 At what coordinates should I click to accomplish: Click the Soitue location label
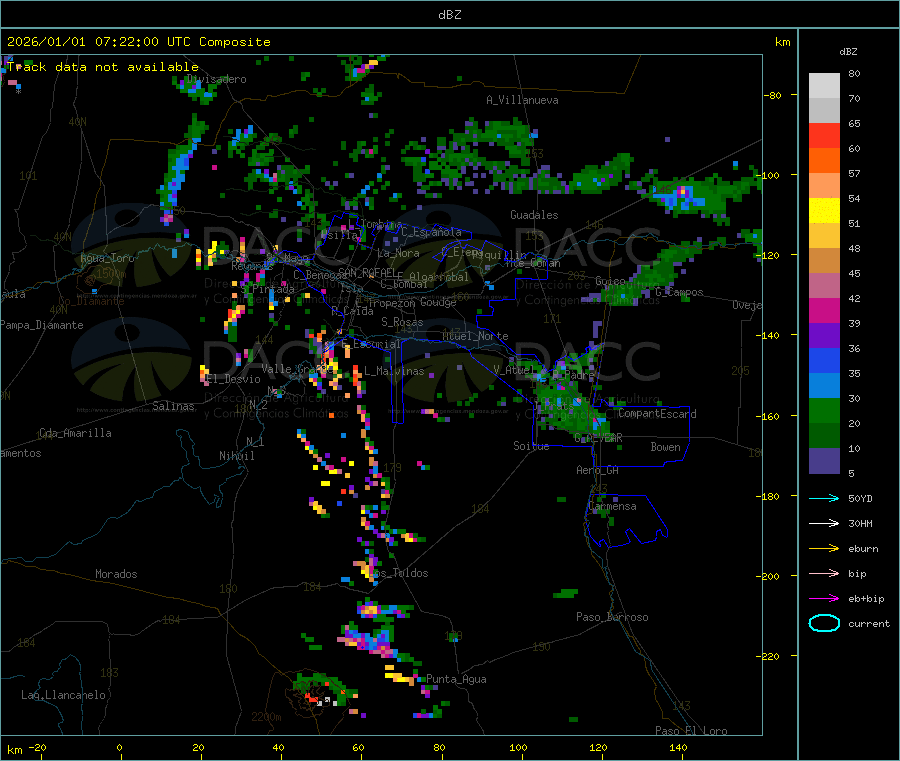coord(531,446)
